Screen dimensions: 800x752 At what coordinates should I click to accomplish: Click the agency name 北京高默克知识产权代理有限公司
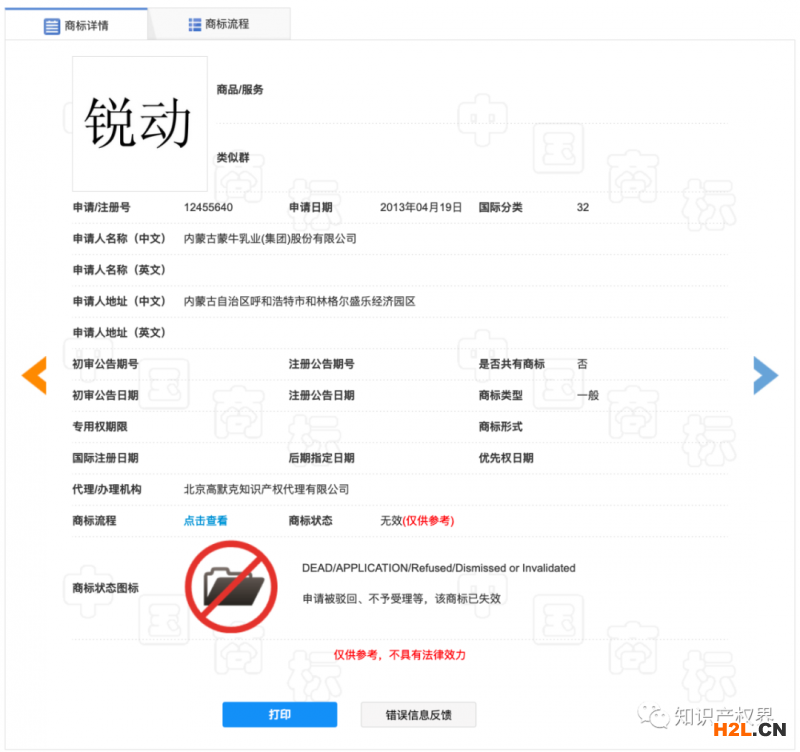266,490
